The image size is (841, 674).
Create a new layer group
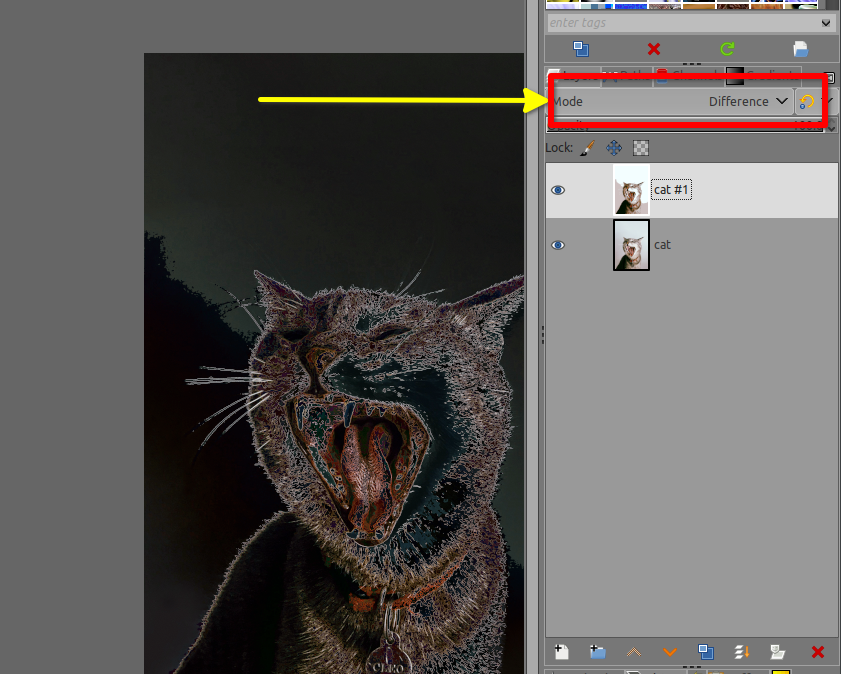click(597, 651)
